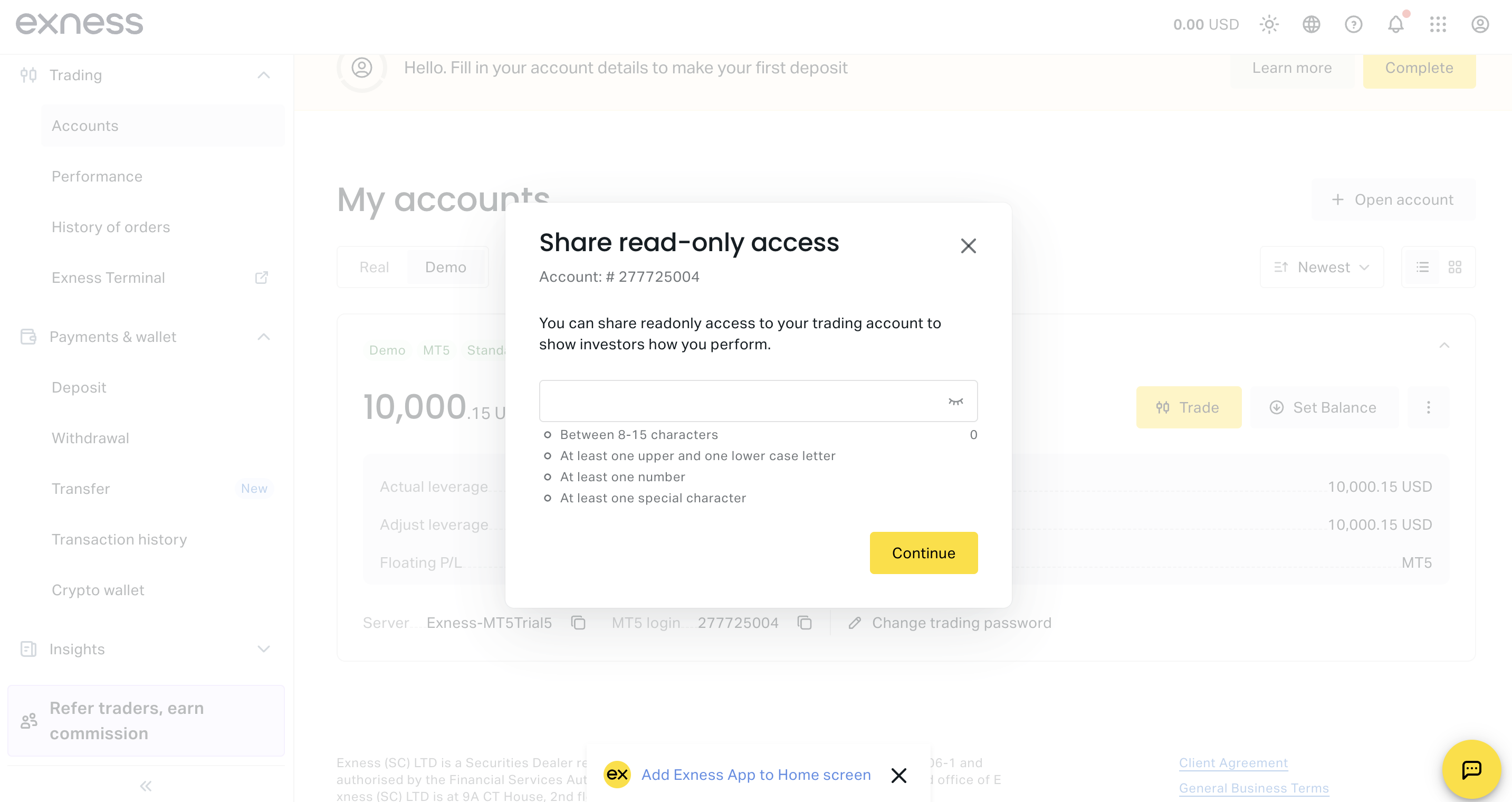The image size is (1512, 802).
Task: Collapse the sidebar with double chevron
Action: [x=146, y=786]
